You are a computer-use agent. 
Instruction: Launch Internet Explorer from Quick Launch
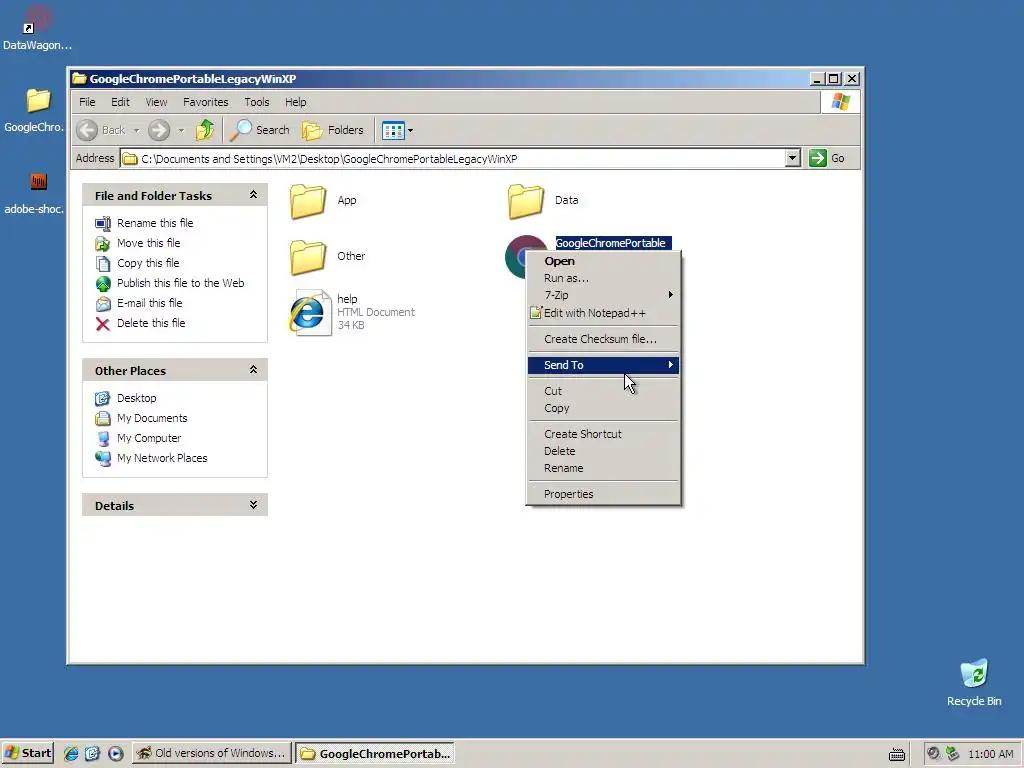(71, 753)
